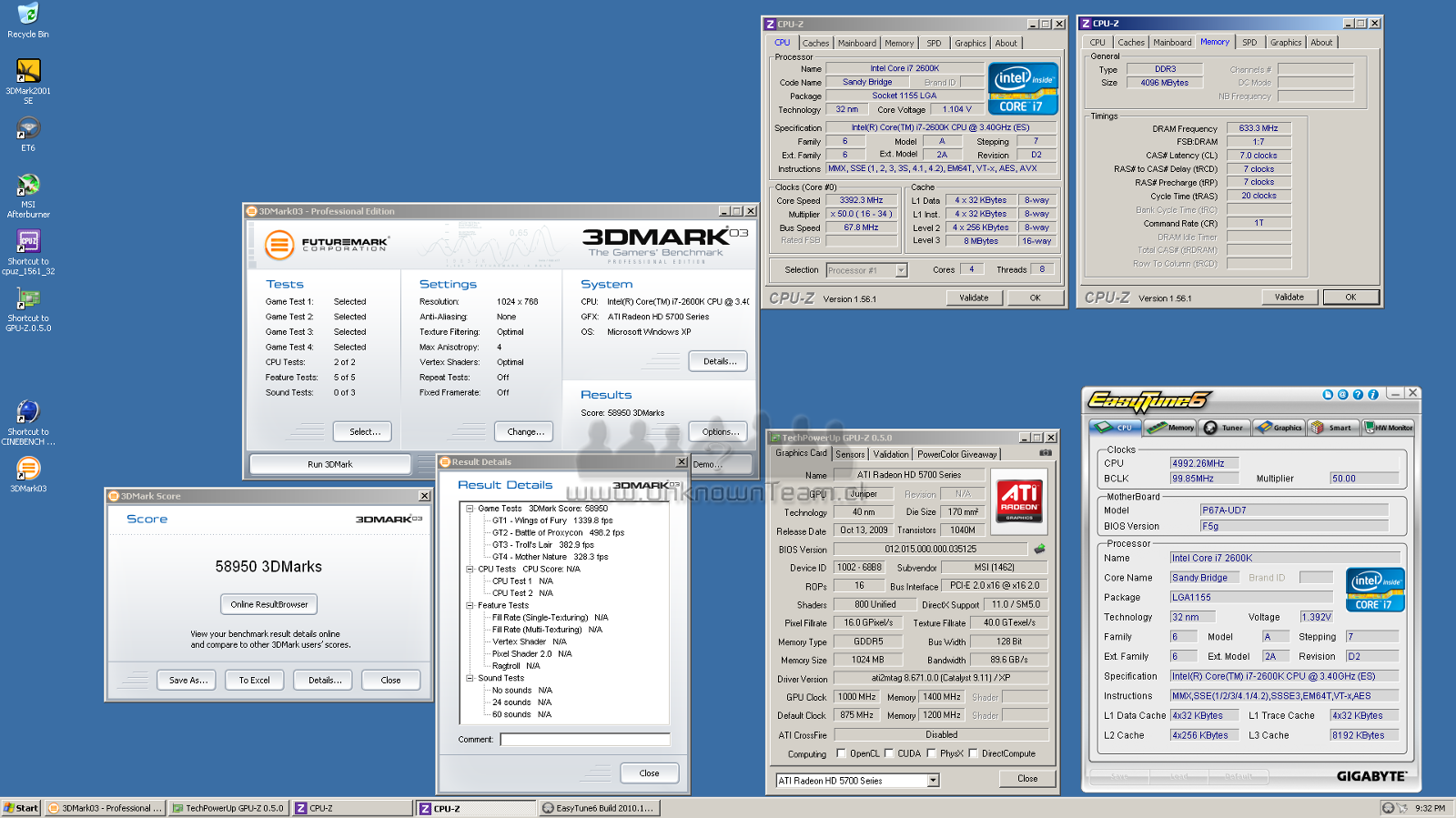
Task: Open the SPD tab in right CPU-Z window
Action: coord(1249,43)
